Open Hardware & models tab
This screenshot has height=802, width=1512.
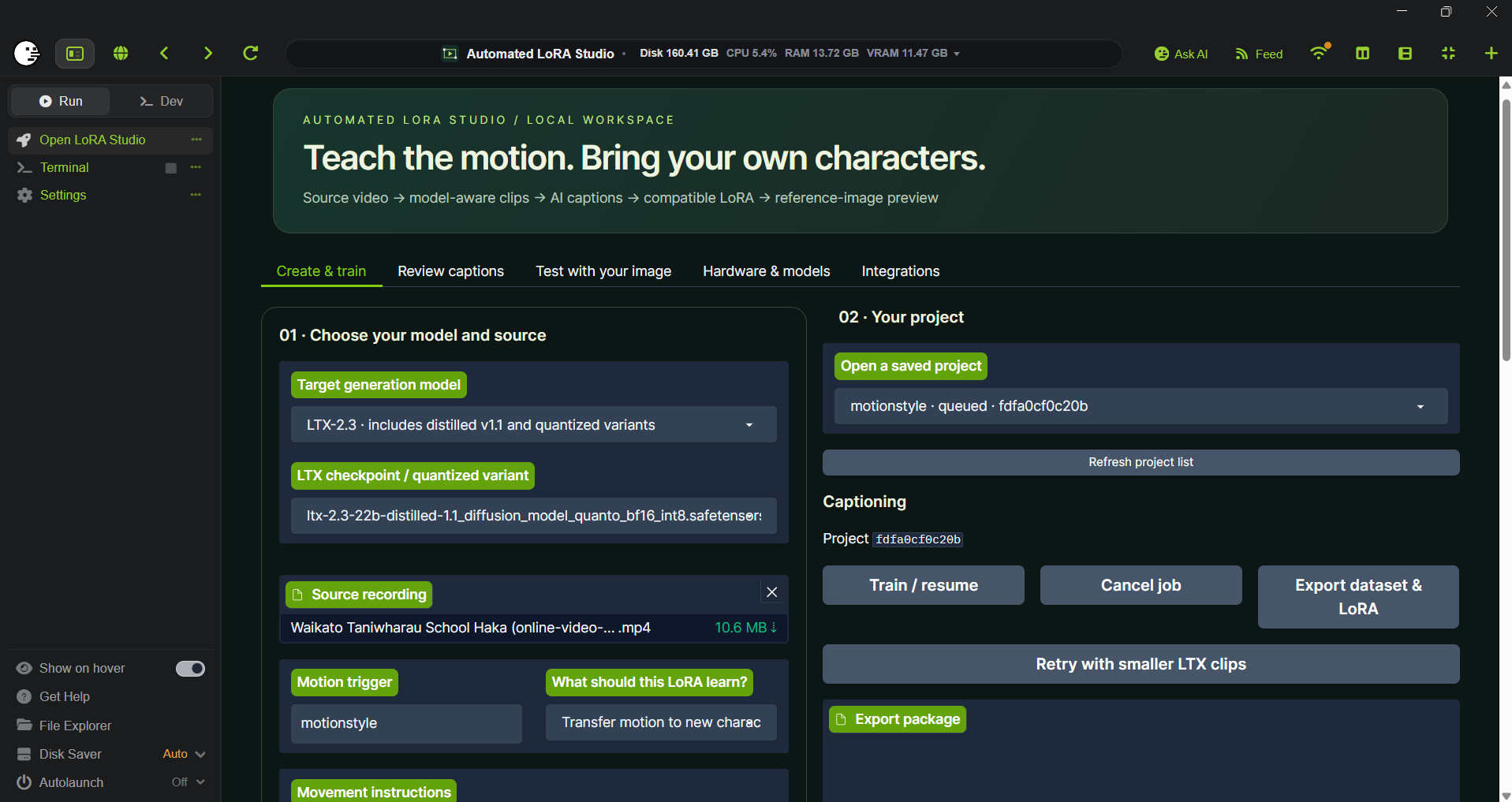767,271
